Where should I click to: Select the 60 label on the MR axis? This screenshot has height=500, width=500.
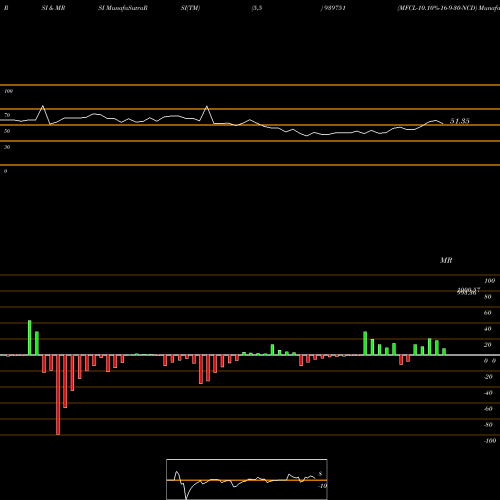tap(488, 313)
